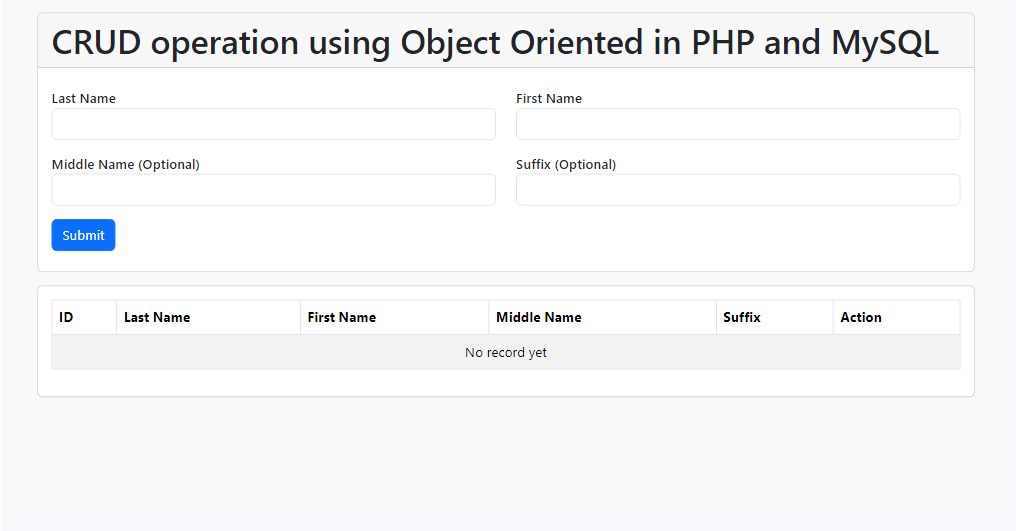The width and height of the screenshot is (1016, 531).
Task: Click the Action column header
Action: [x=897, y=317]
